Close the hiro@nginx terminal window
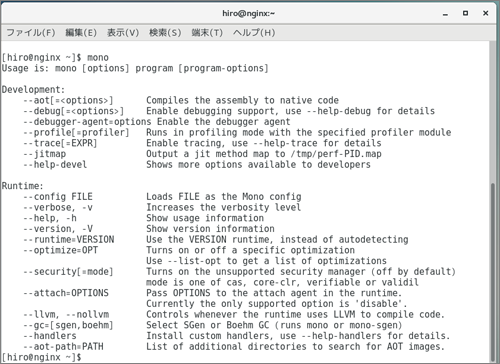Image resolution: width=500 pixels, height=364 pixels. tap(486, 13)
